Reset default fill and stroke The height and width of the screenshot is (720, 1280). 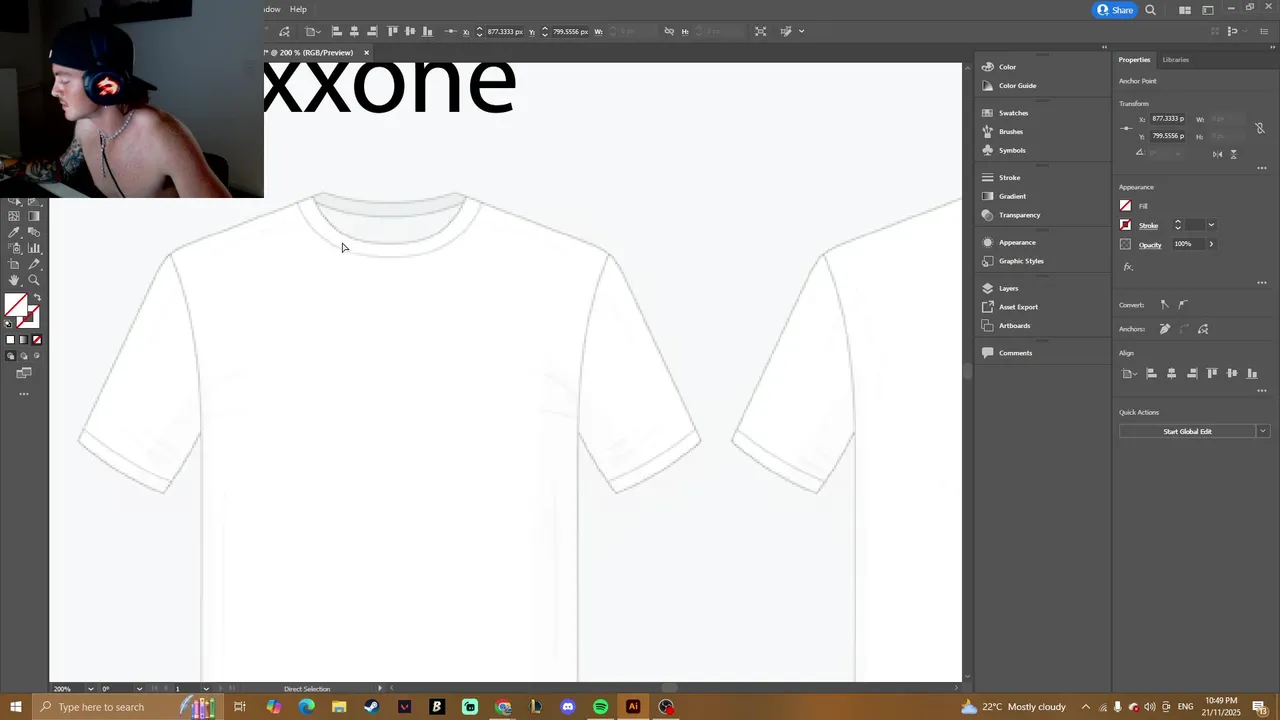[8, 323]
